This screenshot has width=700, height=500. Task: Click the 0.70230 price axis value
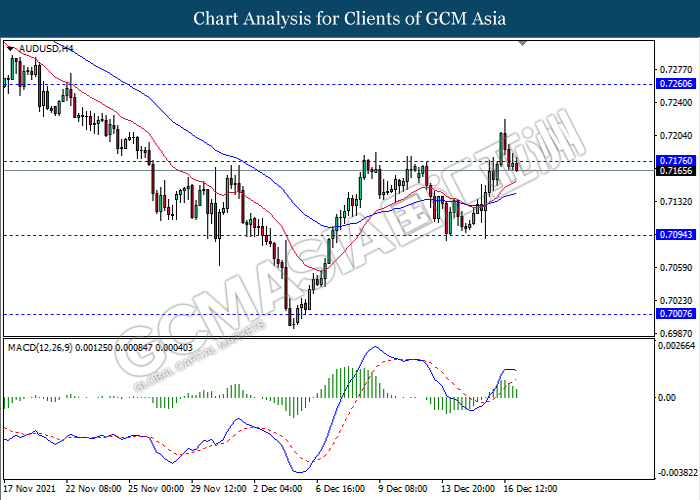click(x=676, y=301)
